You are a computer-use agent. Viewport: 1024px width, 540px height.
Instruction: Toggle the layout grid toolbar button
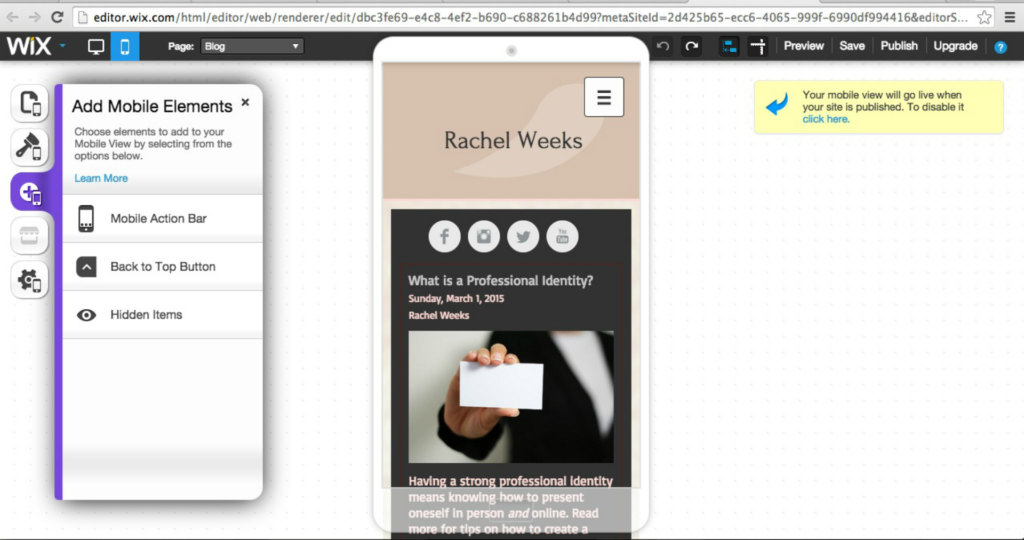tap(729, 46)
